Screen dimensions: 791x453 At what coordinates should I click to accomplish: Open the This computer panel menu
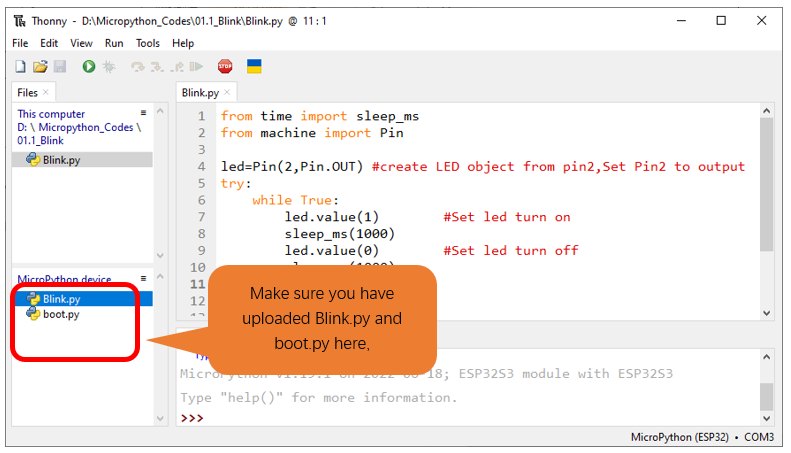[x=143, y=112]
